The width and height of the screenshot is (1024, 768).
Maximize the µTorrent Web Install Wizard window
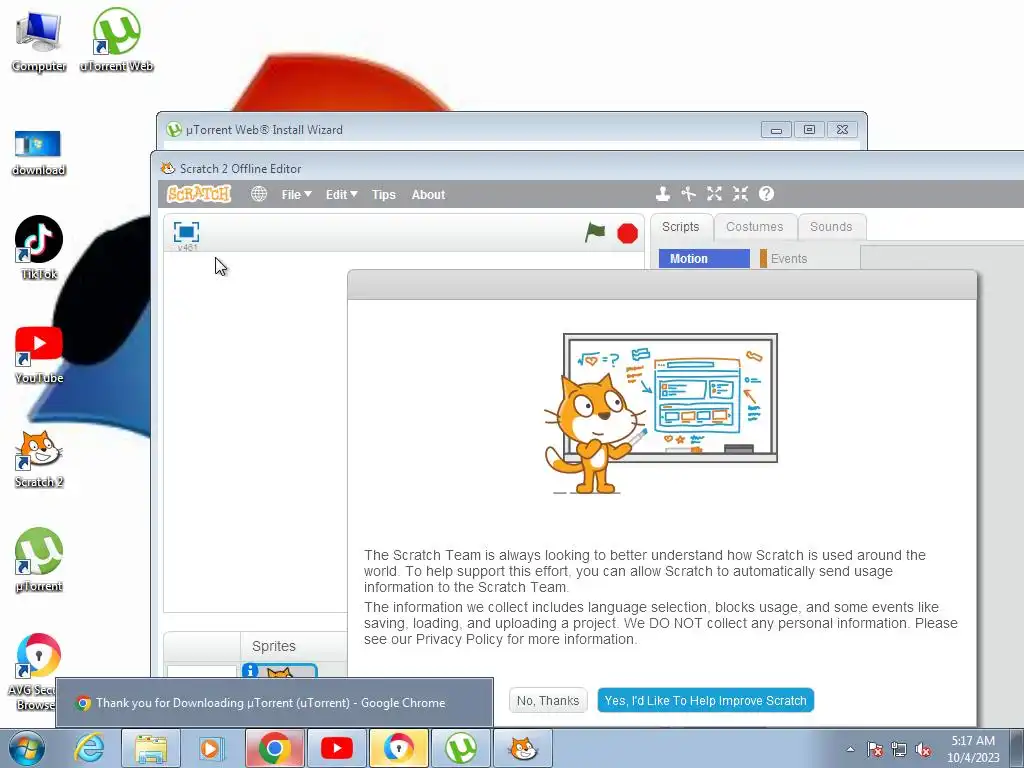point(809,130)
